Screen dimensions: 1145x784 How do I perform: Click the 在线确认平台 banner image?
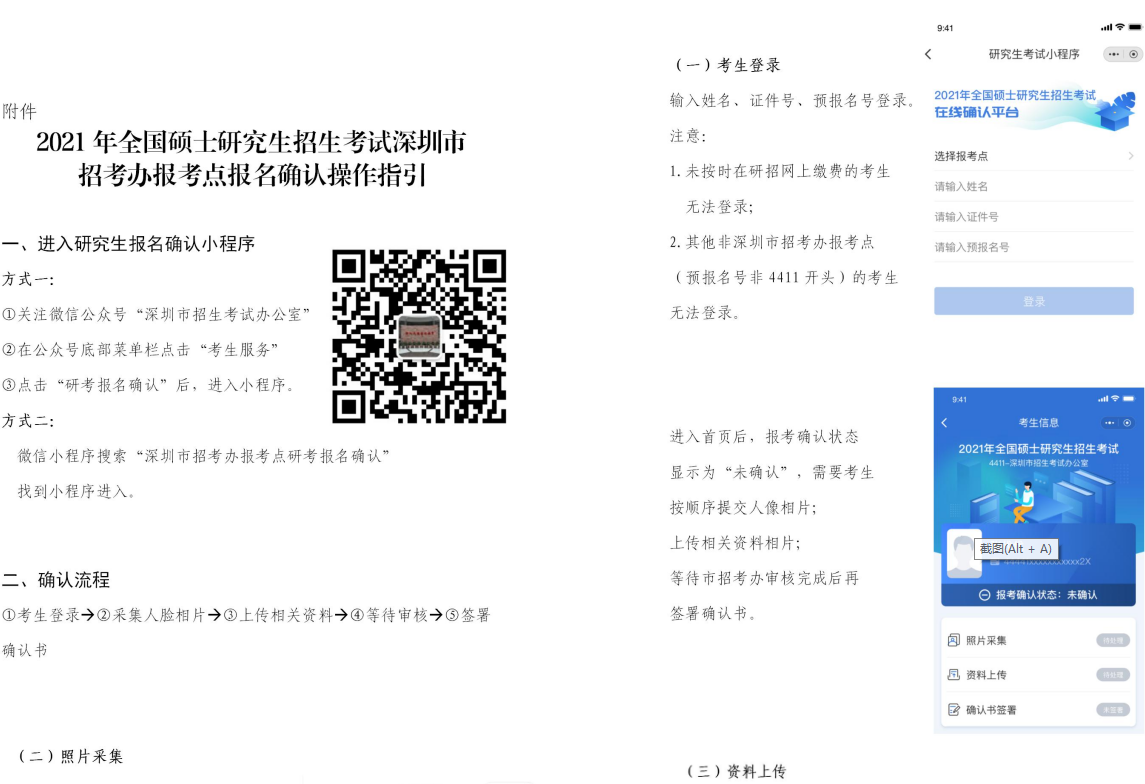pyautogui.click(x=1034, y=109)
